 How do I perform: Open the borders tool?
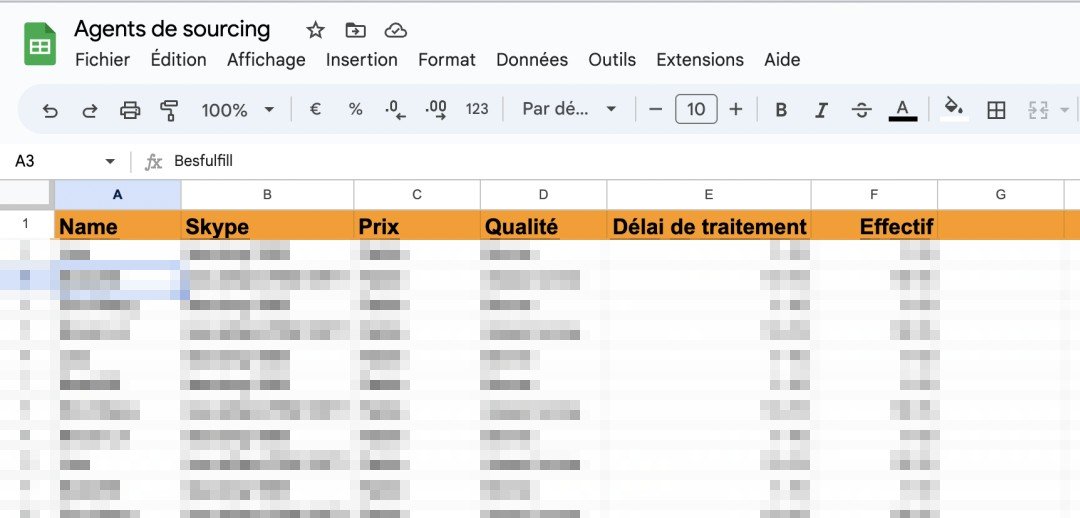pos(996,110)
